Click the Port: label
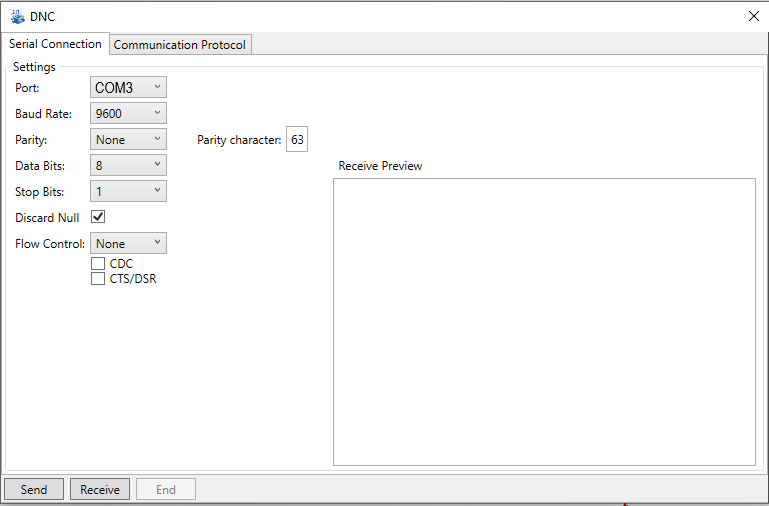Screen dimensions: 769x506 (27, 88)
